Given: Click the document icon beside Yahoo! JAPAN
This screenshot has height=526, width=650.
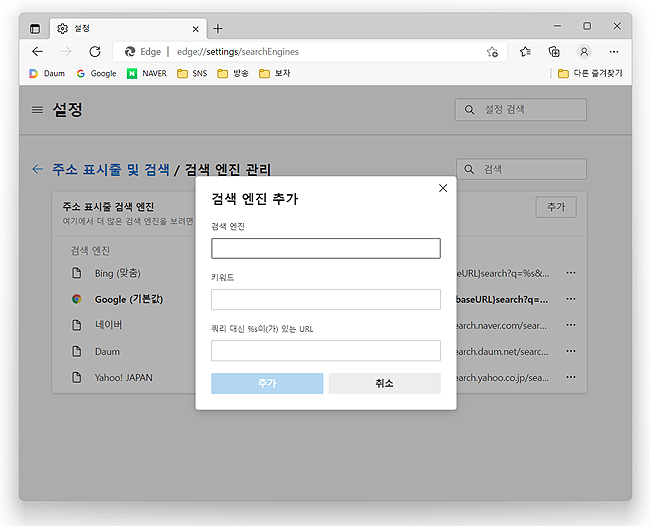Looking at the screenshot, I should pos(77,378).
